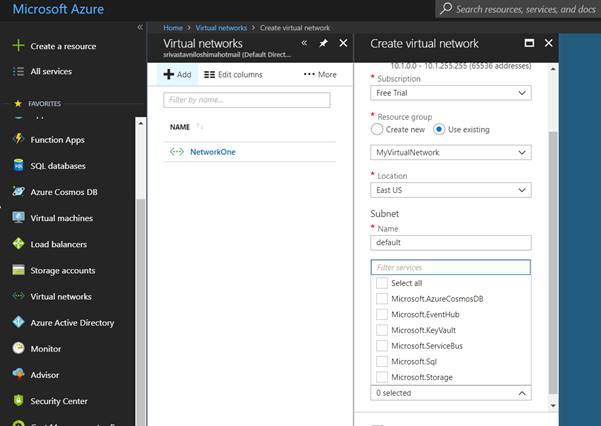Pin the Virtual networks blade
601x426 pixels.
(323, 43)
